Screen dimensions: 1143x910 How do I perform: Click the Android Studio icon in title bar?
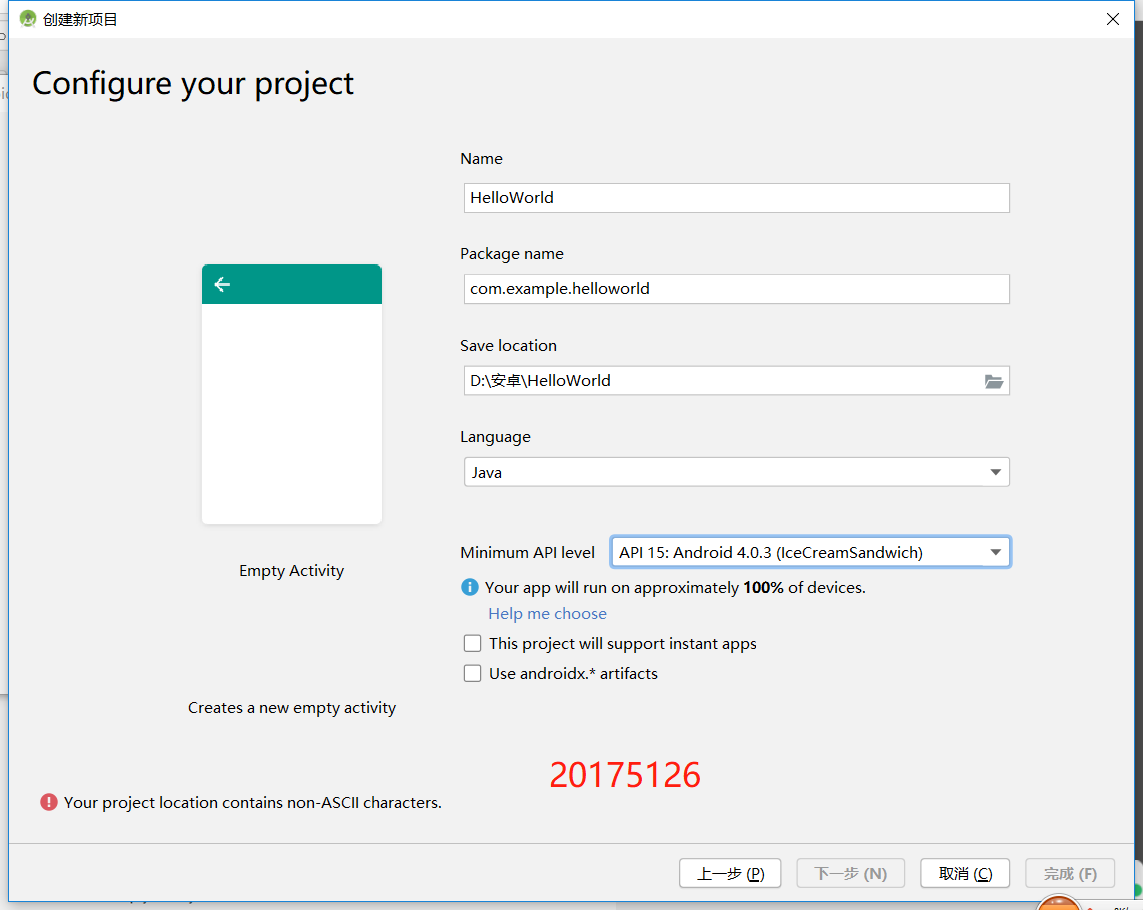(28, 19)
